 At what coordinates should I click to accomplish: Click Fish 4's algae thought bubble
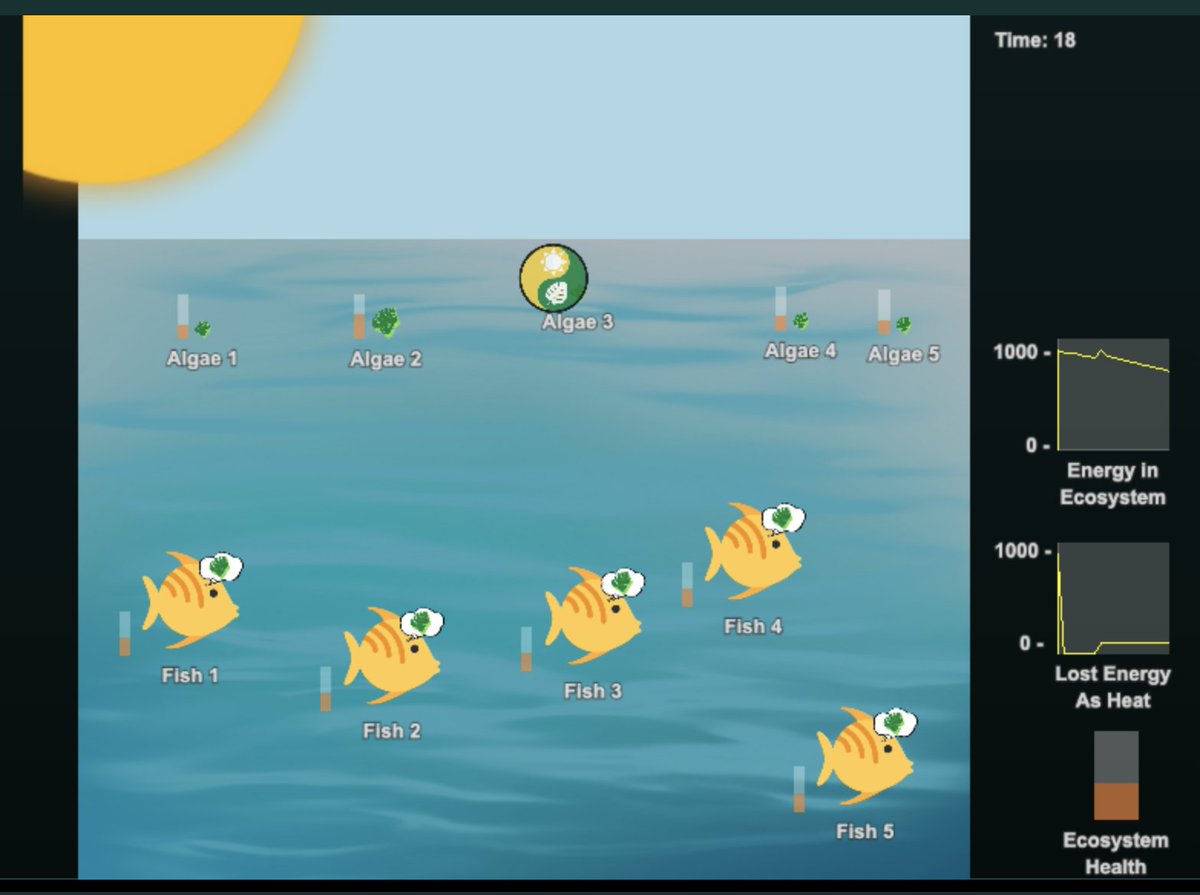click(784, 518)
